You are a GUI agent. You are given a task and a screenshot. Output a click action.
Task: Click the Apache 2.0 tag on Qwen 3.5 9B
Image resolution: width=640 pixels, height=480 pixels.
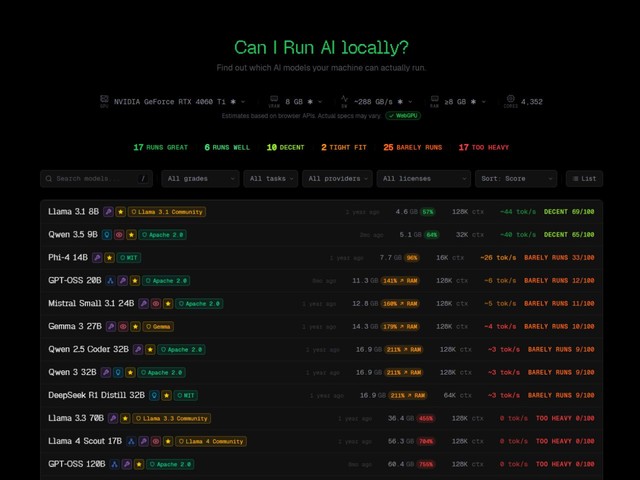(162, 235)
